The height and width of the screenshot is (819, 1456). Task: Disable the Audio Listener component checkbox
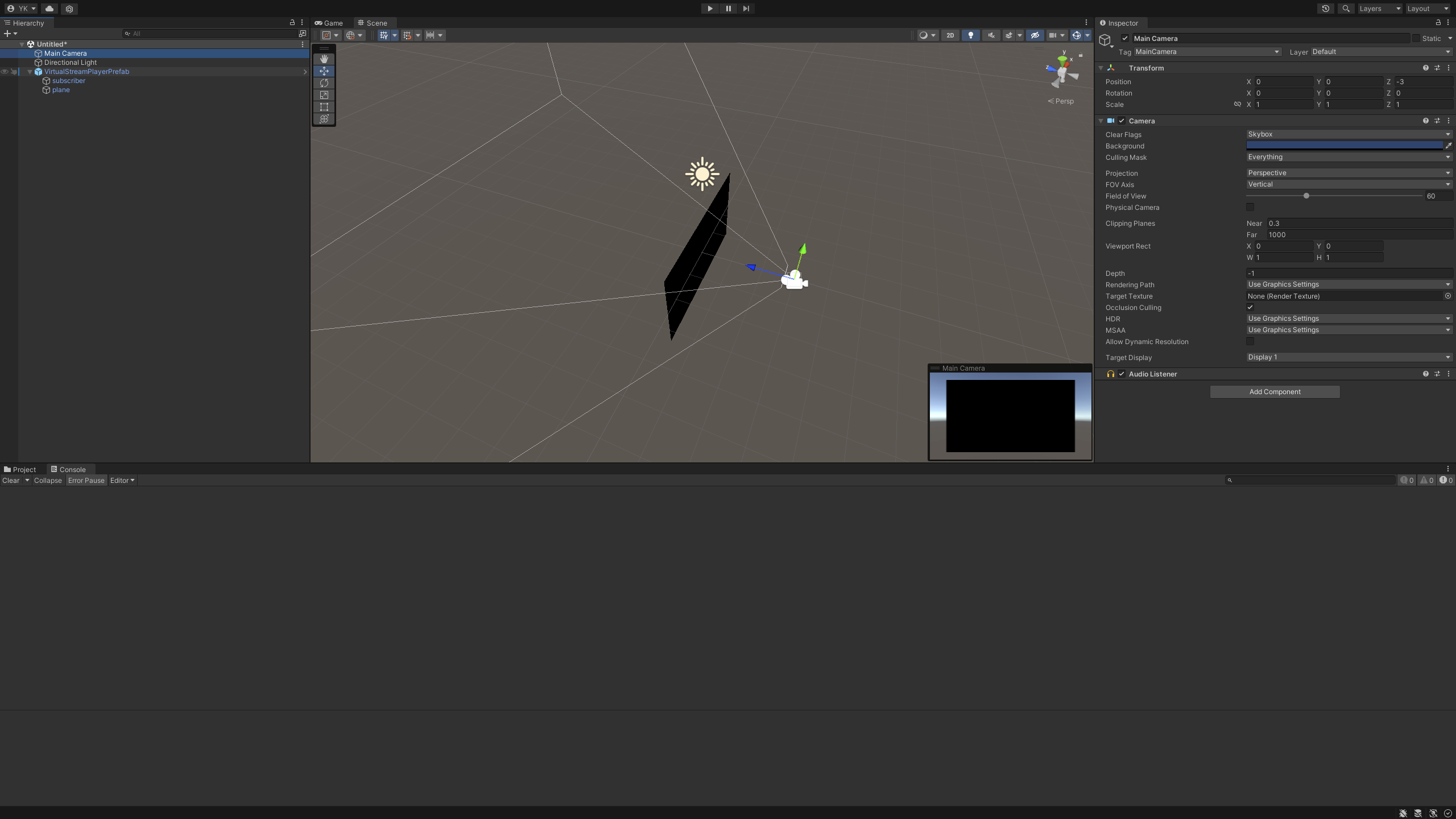[x=1121, y=374]
